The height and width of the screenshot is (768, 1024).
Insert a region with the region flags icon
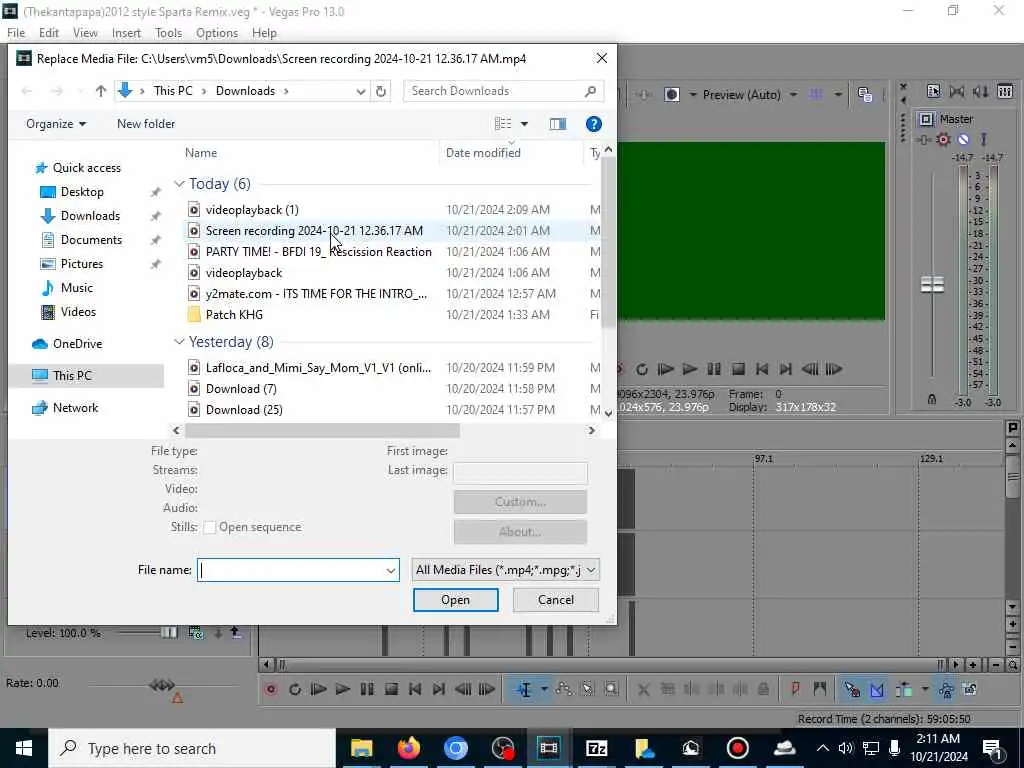coord(820,688)
